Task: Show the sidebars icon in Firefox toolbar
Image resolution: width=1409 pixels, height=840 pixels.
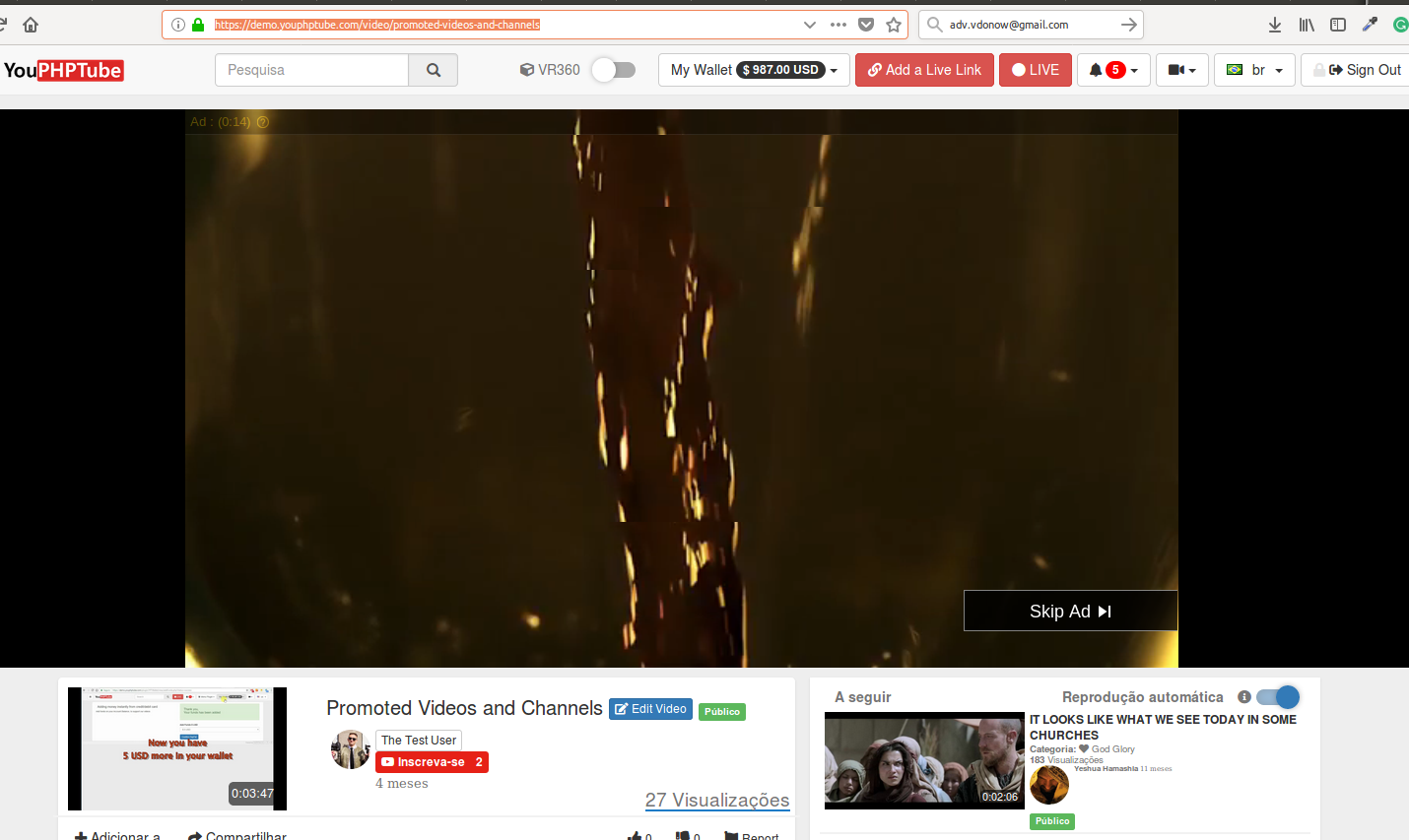Action: click(x=1338, y=25)
